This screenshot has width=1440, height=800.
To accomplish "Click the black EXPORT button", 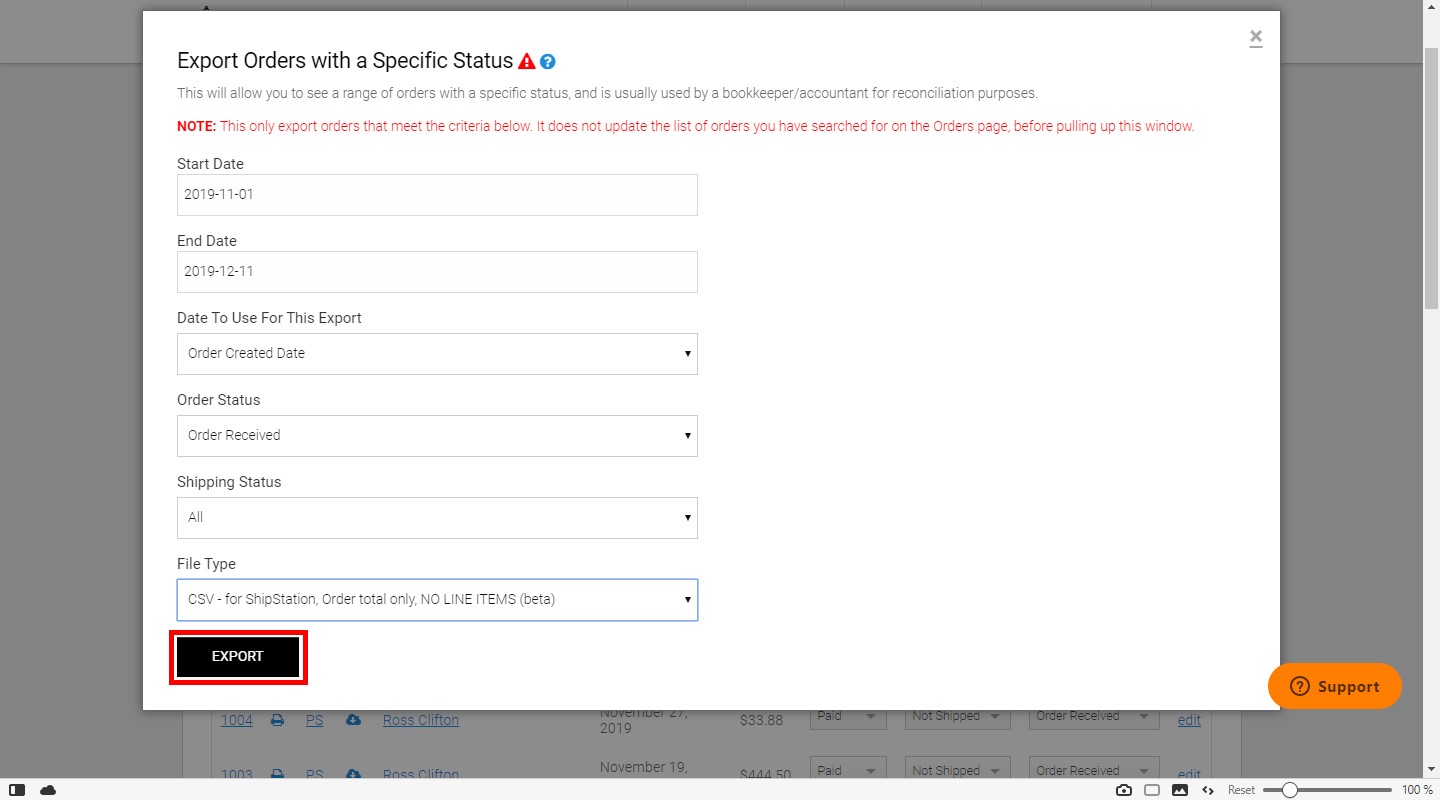I will [x=238, y=657].
